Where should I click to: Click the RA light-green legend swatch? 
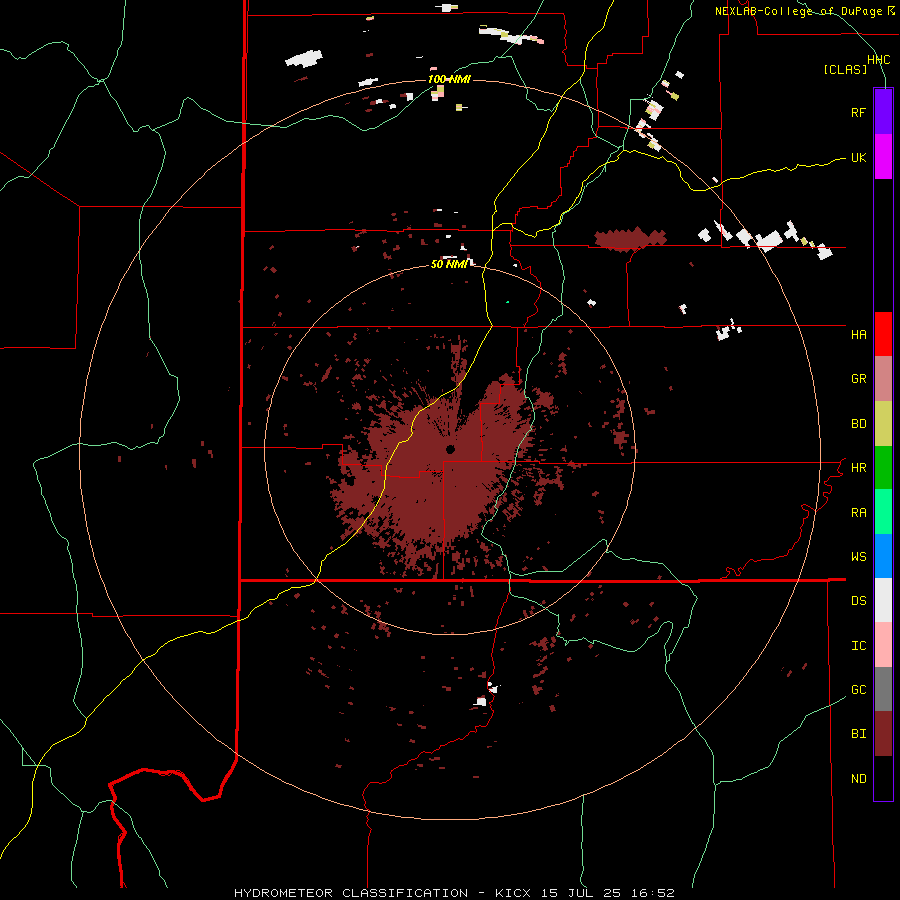point(883,512)
